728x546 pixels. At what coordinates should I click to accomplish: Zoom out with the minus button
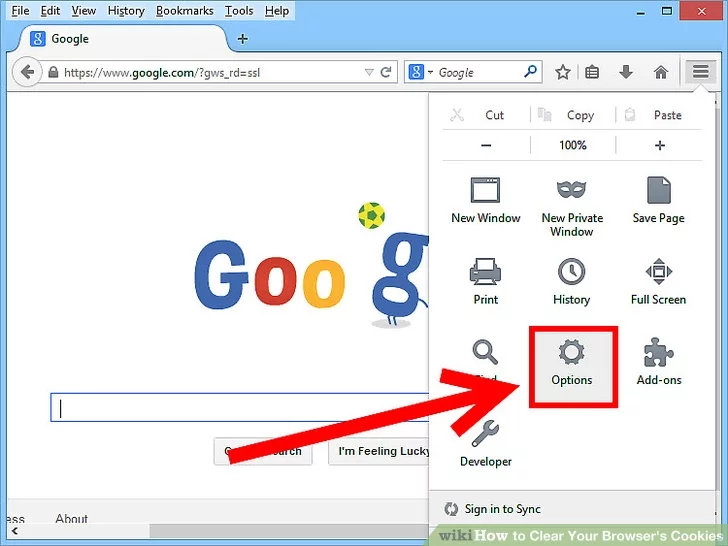486,145
